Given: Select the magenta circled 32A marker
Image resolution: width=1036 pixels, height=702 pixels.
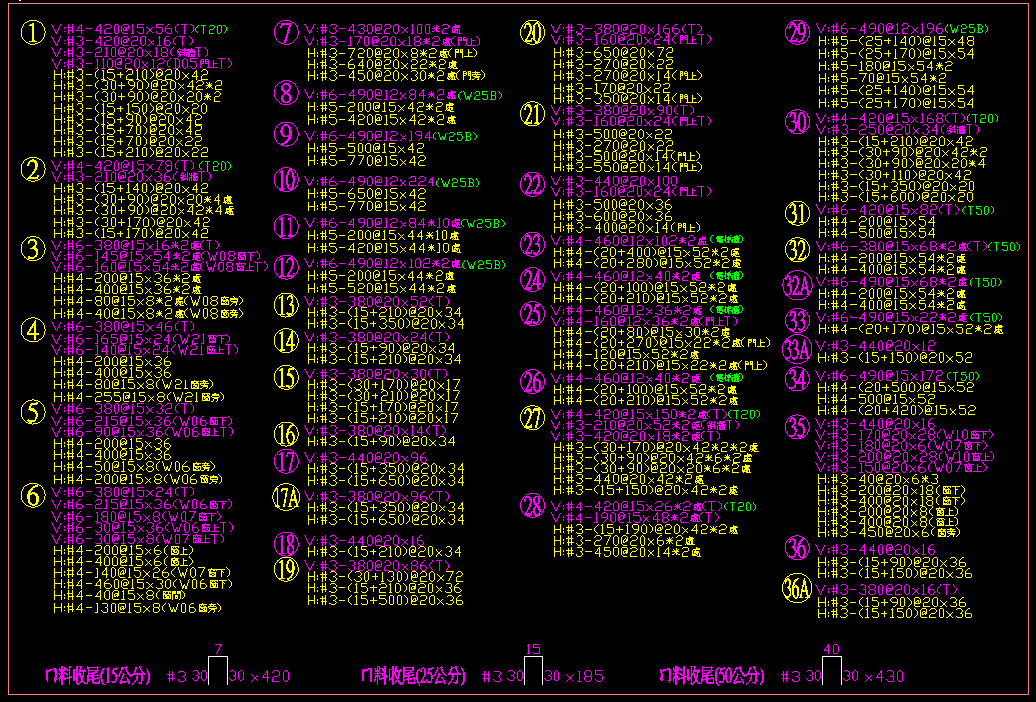Looking at the screenshot, I should [797, 286].
